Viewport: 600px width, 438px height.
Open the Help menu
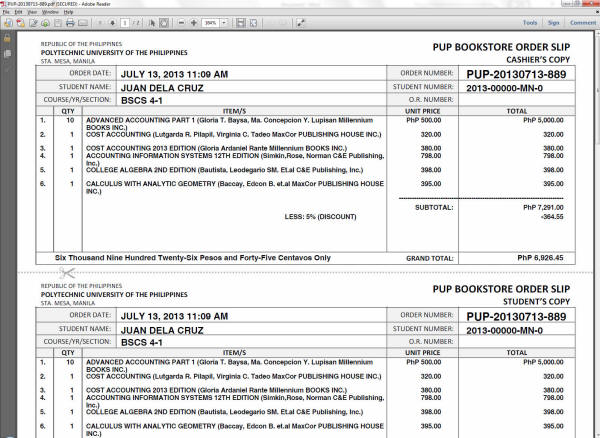tap(68, 12)
